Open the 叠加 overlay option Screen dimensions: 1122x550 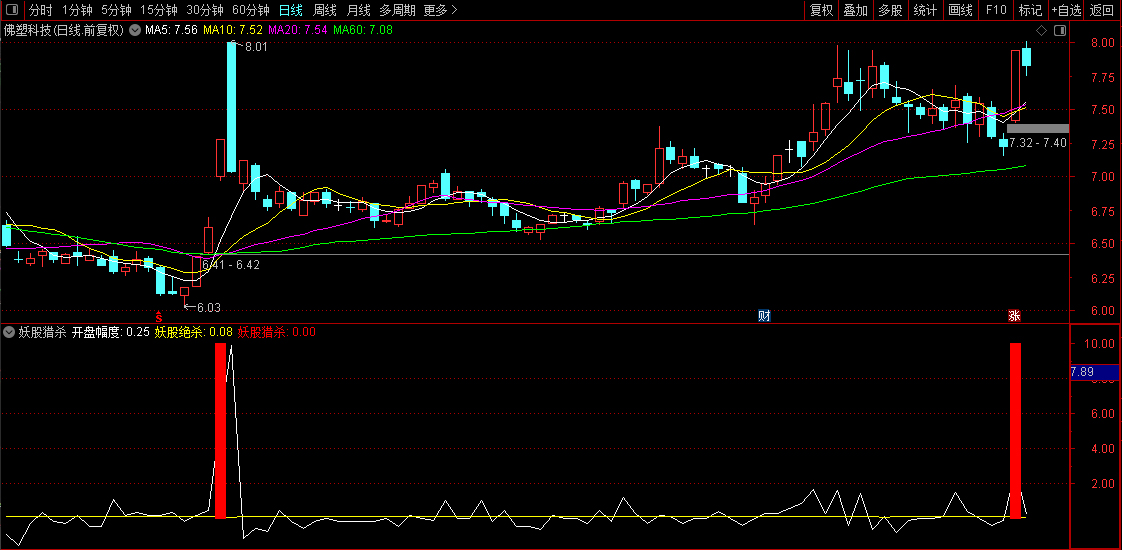855,10
